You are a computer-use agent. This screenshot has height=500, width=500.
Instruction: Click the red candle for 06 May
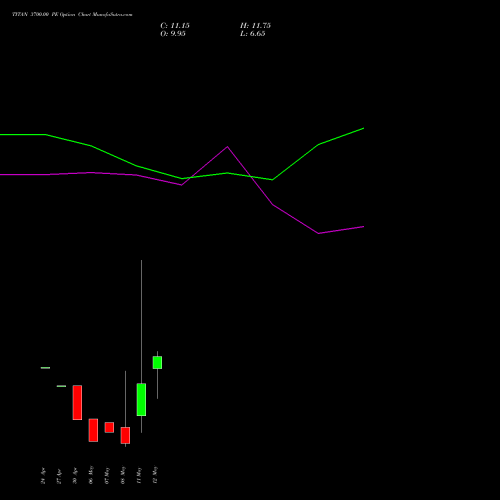click(93, 430)
